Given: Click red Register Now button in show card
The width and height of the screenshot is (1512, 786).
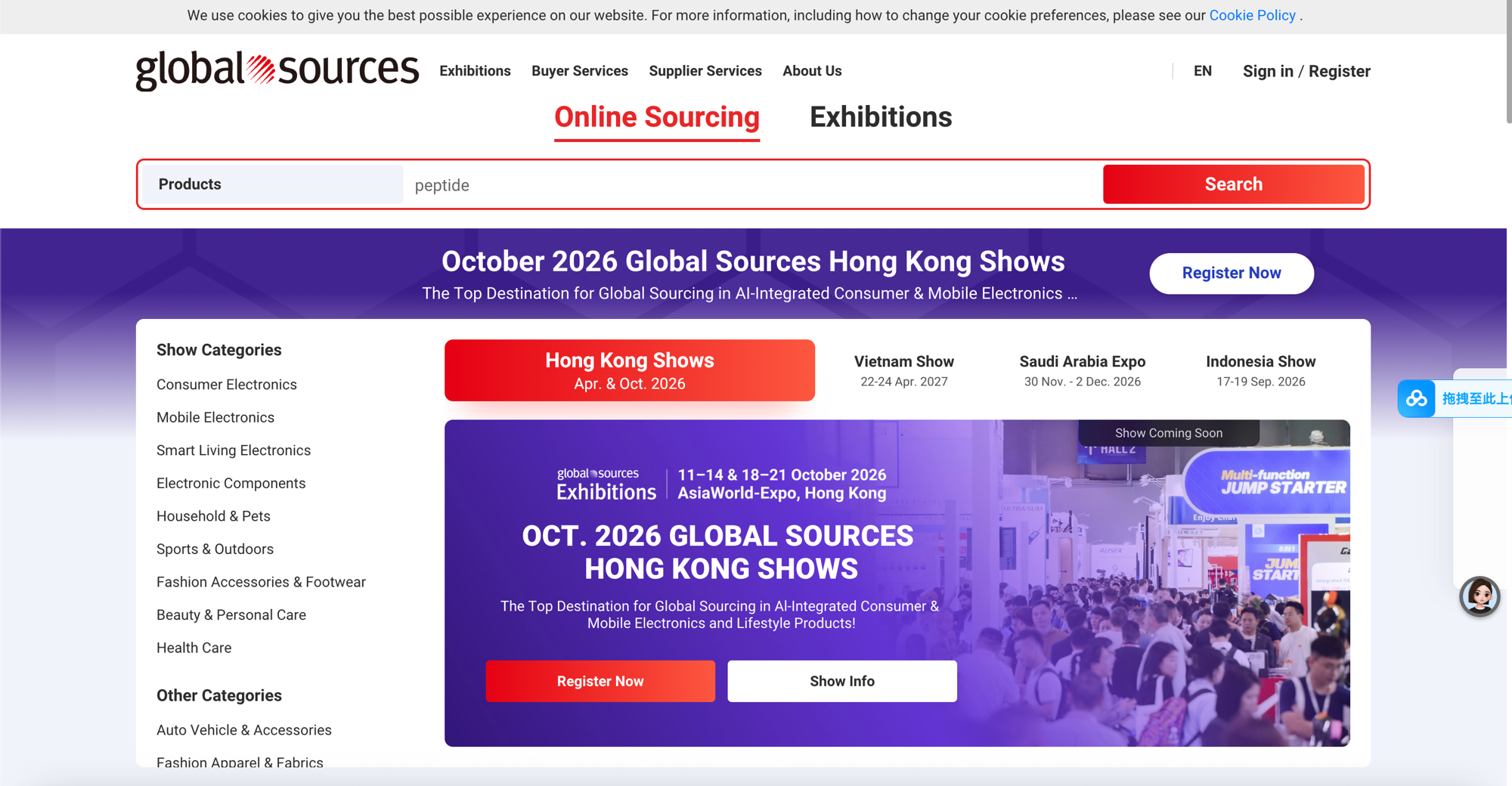Looking at the screenshot, I should (x=600, y=681).
